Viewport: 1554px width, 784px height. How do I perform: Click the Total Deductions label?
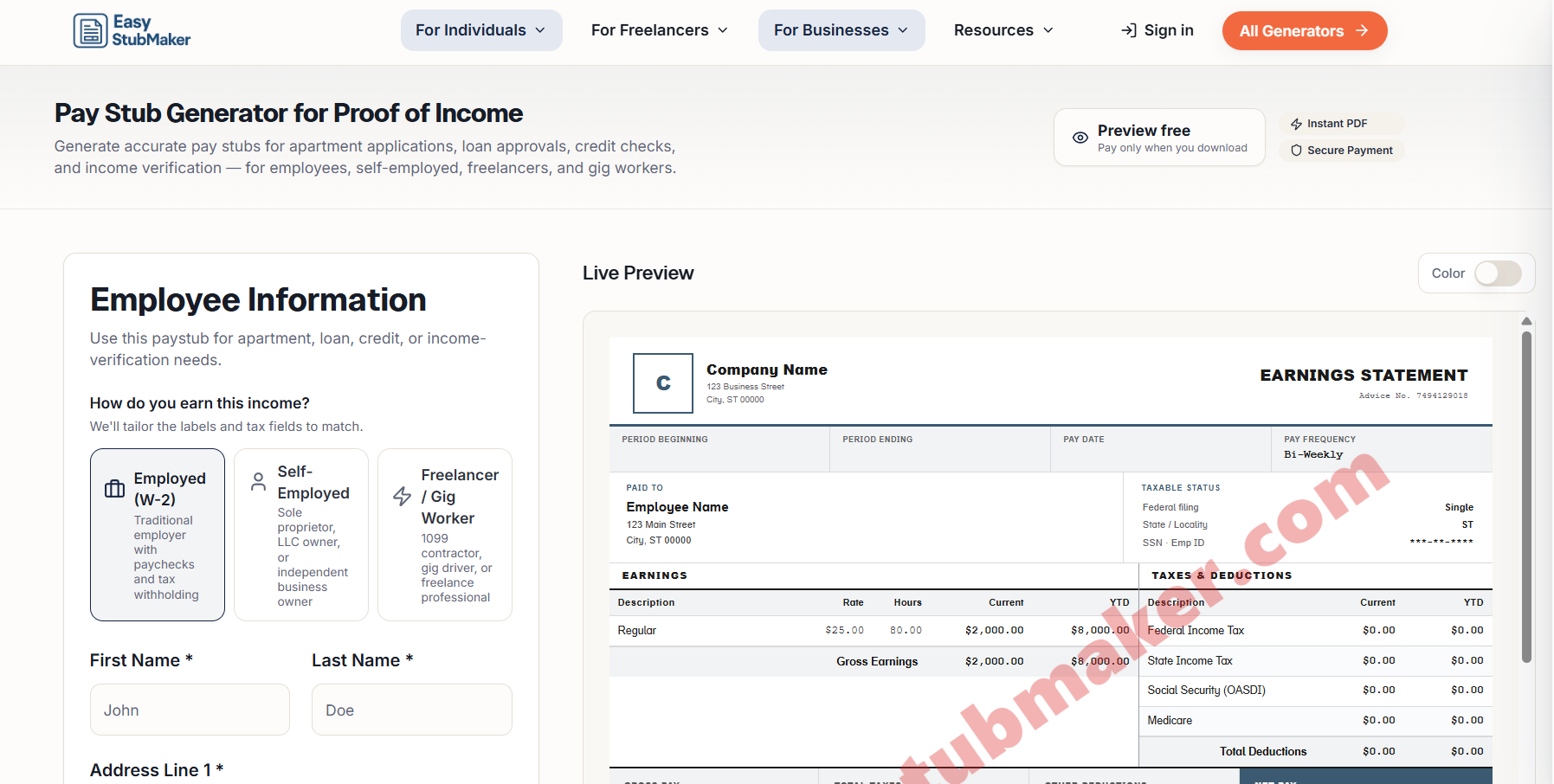(1263, 752)
